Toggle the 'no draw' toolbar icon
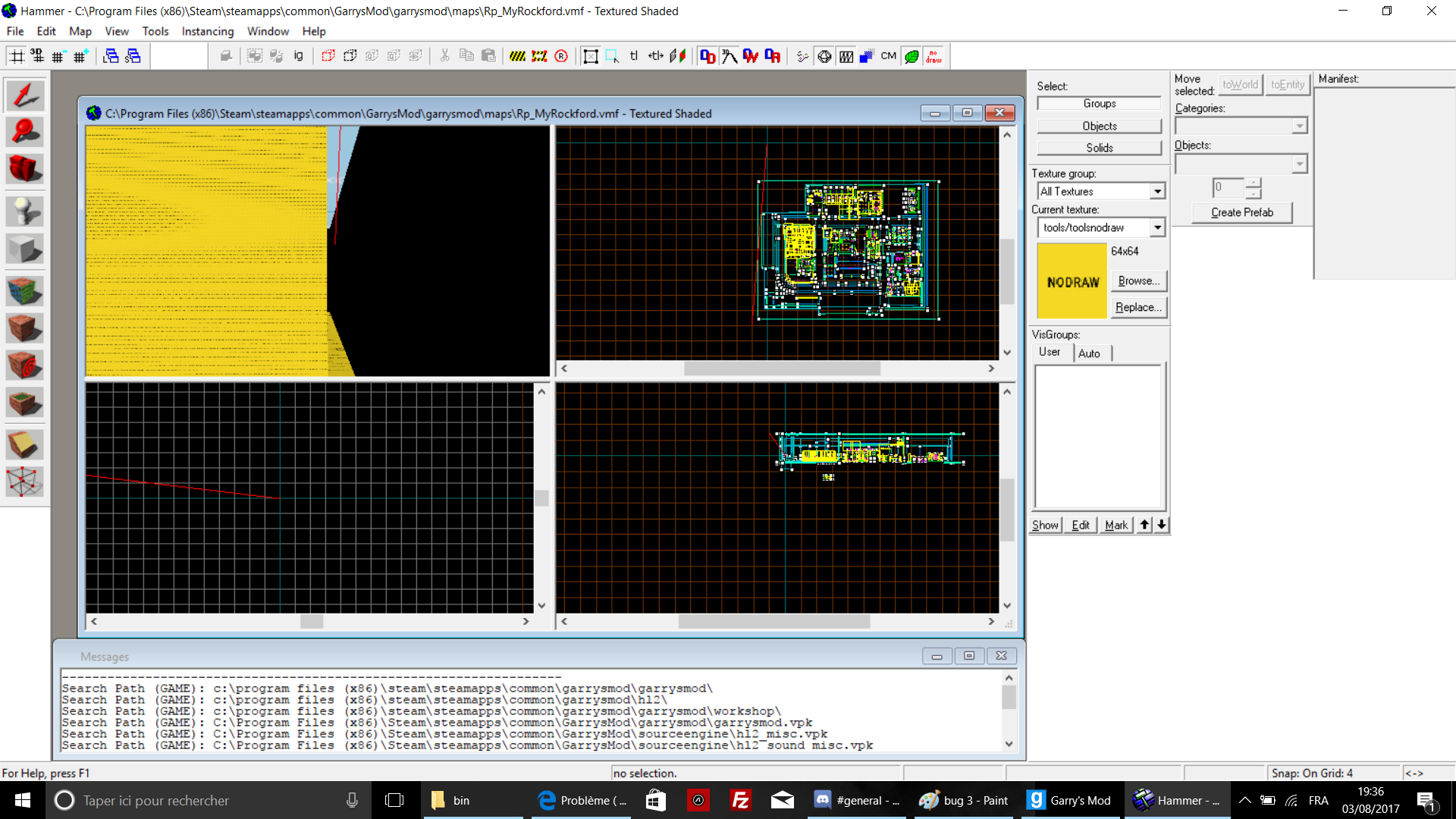This screenshot has height=819, width=1456. pyautogui.click(x=934, y=56)
